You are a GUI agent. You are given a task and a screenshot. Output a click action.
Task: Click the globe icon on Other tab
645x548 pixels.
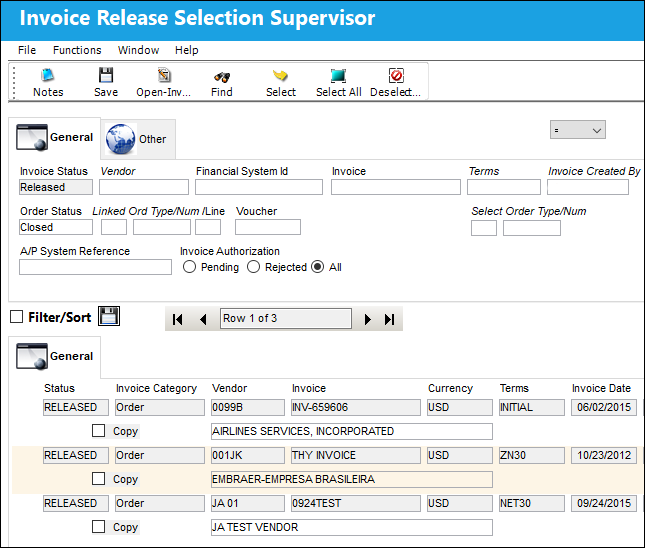pyautogui.click(x=121, y=139)
